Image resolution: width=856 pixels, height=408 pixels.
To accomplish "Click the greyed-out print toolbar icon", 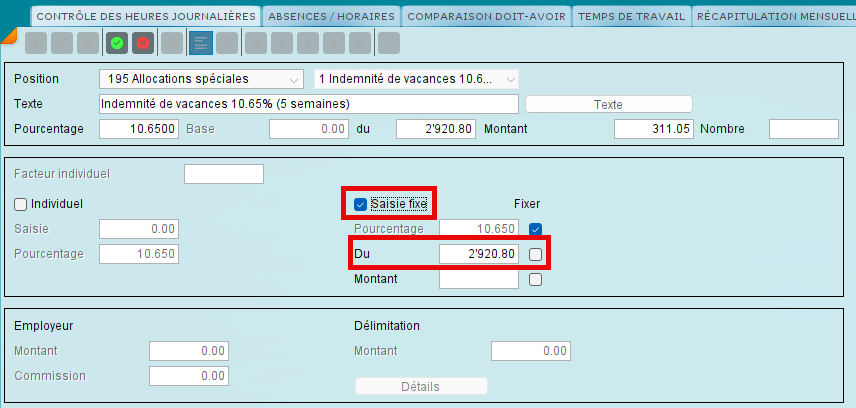I will [x=172, y=43].
